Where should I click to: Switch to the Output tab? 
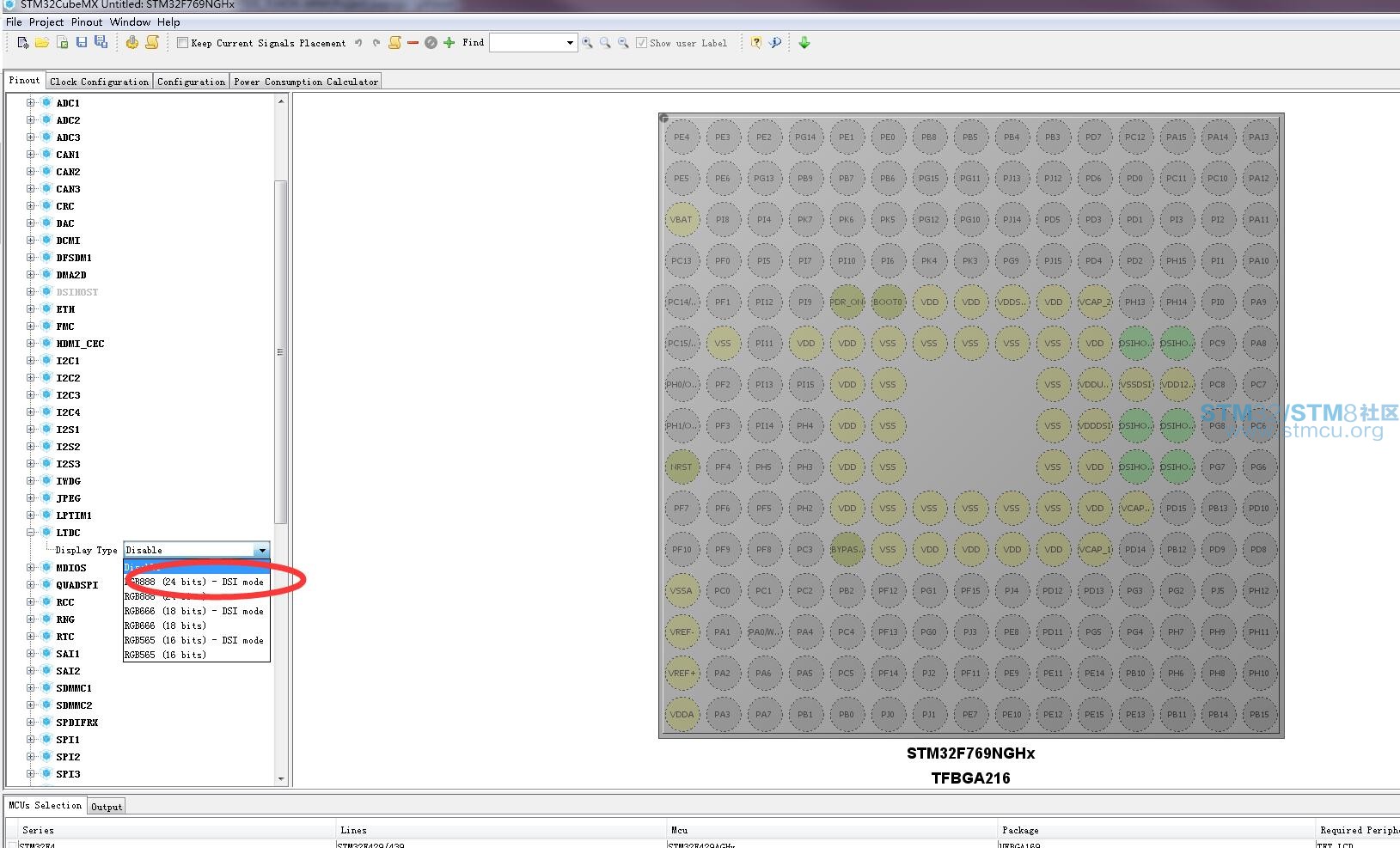click(x=107, y=807)
